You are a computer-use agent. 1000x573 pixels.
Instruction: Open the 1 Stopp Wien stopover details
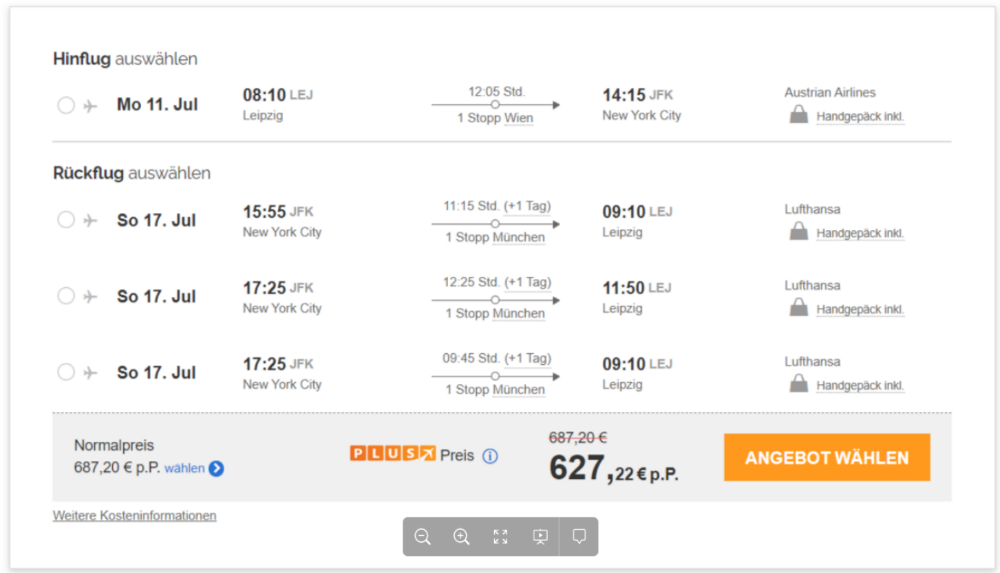(x=495, y=118)
